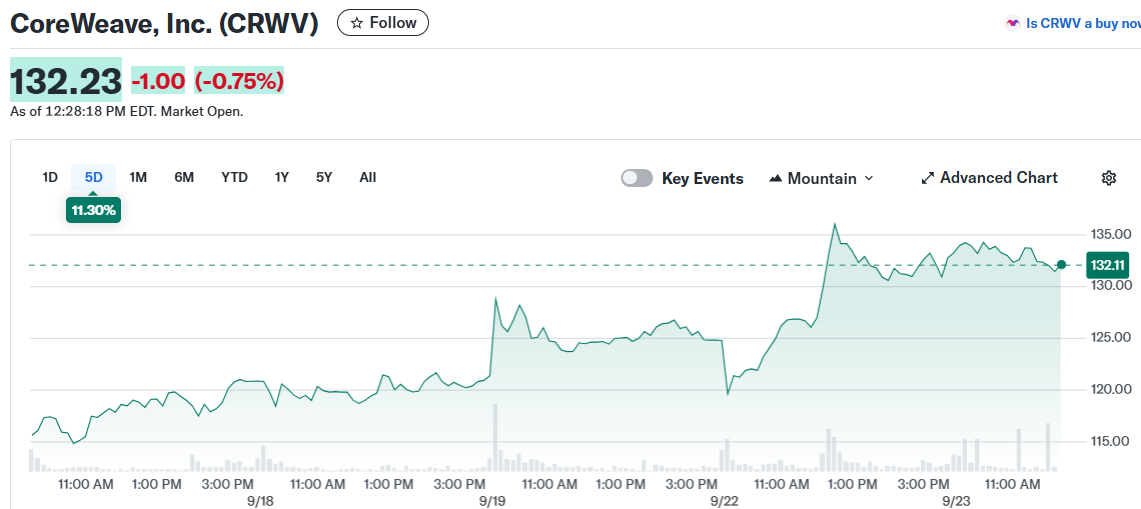The height and width of the screenshot is (509, 1141).
Task: Toggle the Key Events switch
Action: pos(637,178)
